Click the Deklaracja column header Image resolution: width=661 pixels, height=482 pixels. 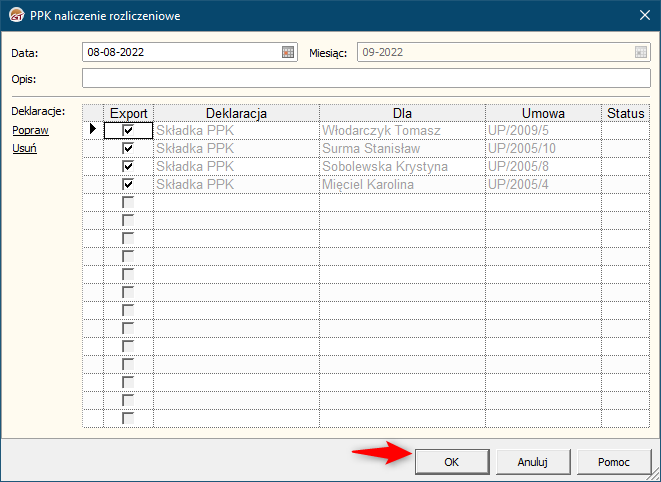tap(236, 113)
